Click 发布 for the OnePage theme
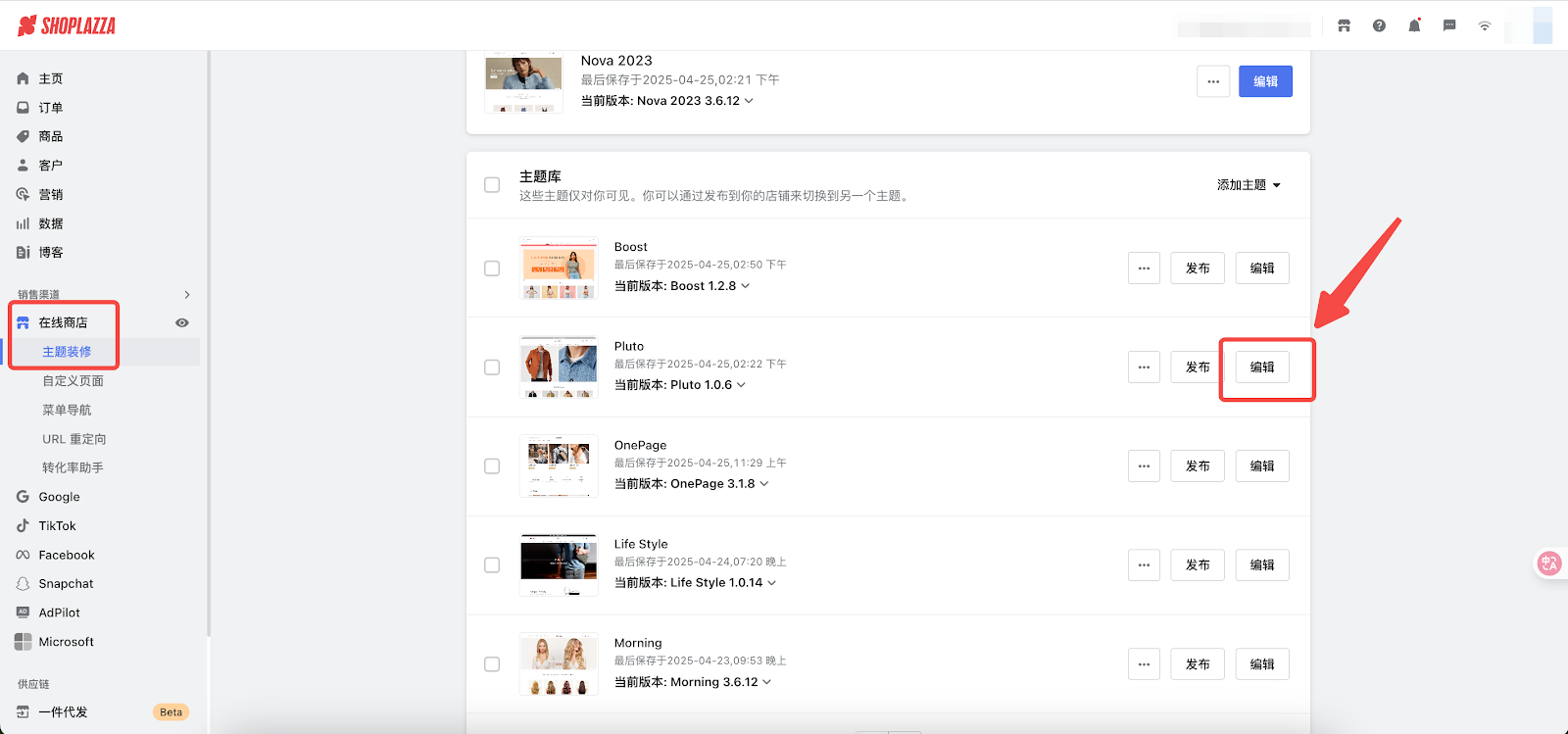Screen dimensions: 1568x734 coord(1198,466)
